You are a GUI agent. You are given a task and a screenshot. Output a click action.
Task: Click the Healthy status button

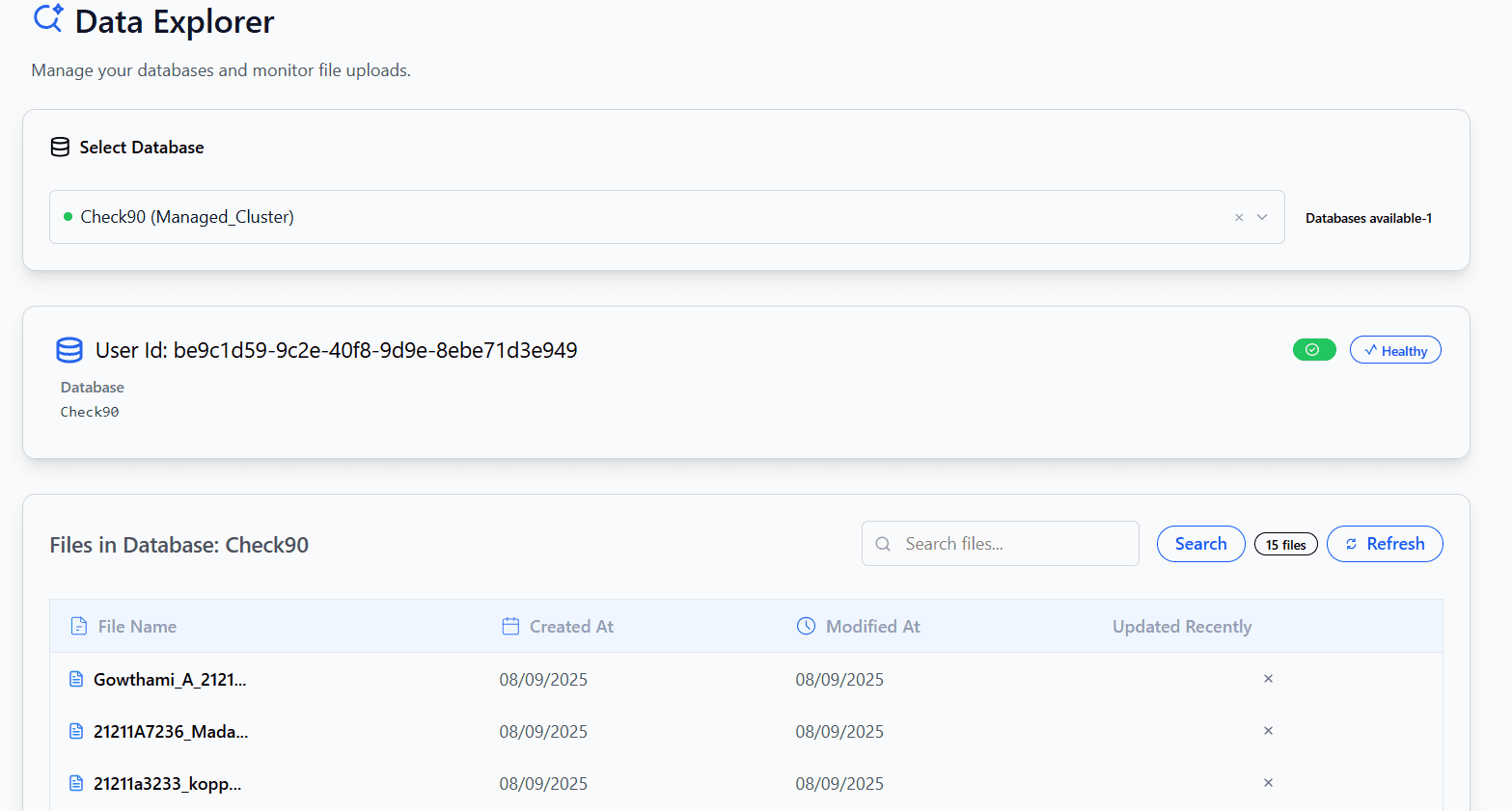pyautogui.click(x=1394, y=350)
